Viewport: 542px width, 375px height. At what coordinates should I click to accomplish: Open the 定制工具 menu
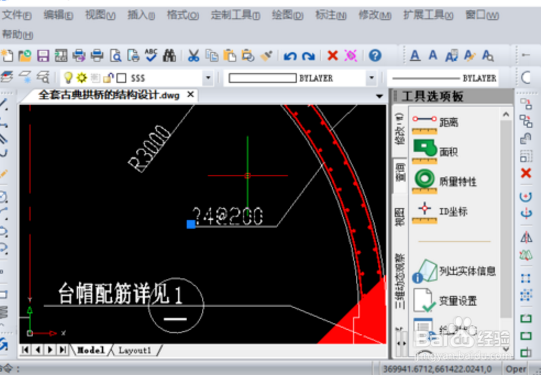pos(235,15)
